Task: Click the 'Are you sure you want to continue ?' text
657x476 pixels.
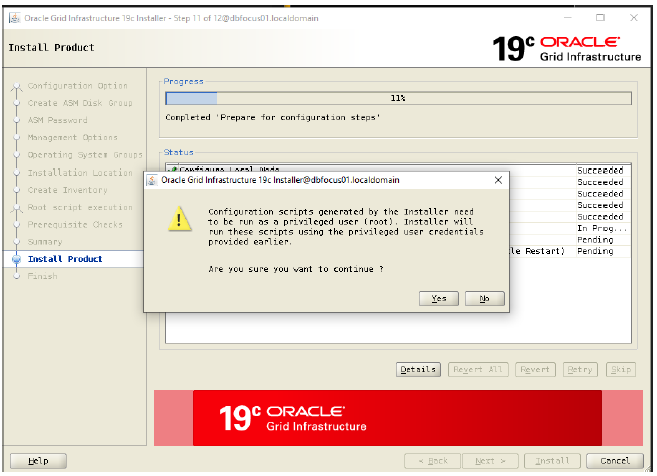Action: pos(296,269)
